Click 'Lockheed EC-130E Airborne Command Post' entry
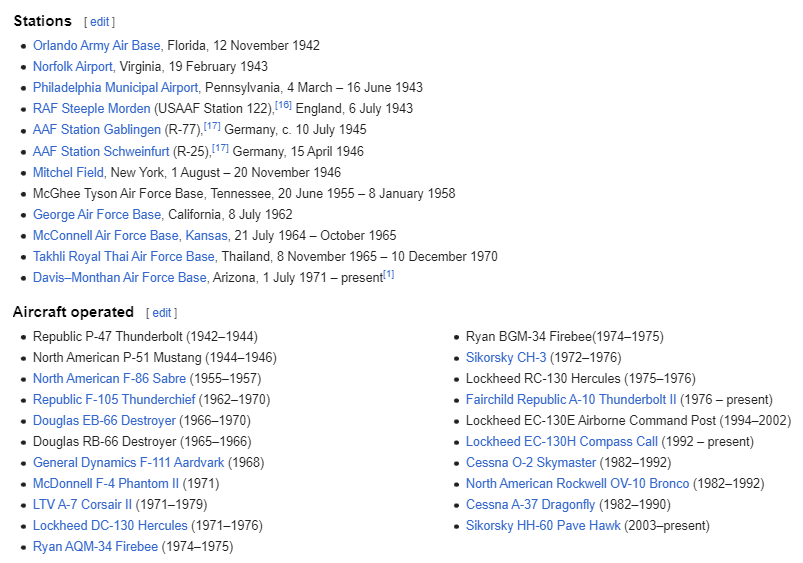This screenshot has height=563, width=803. click(590, 421)
